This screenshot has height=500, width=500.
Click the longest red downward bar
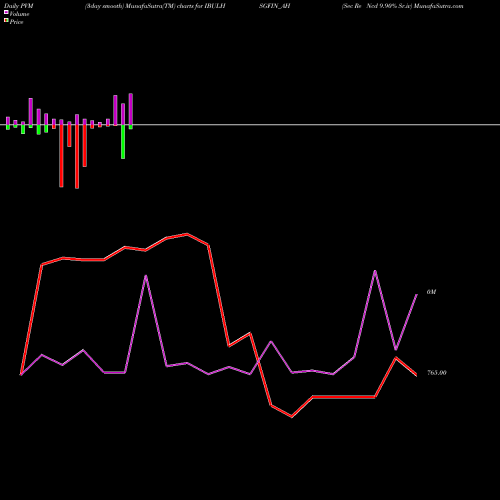(77, 157)
